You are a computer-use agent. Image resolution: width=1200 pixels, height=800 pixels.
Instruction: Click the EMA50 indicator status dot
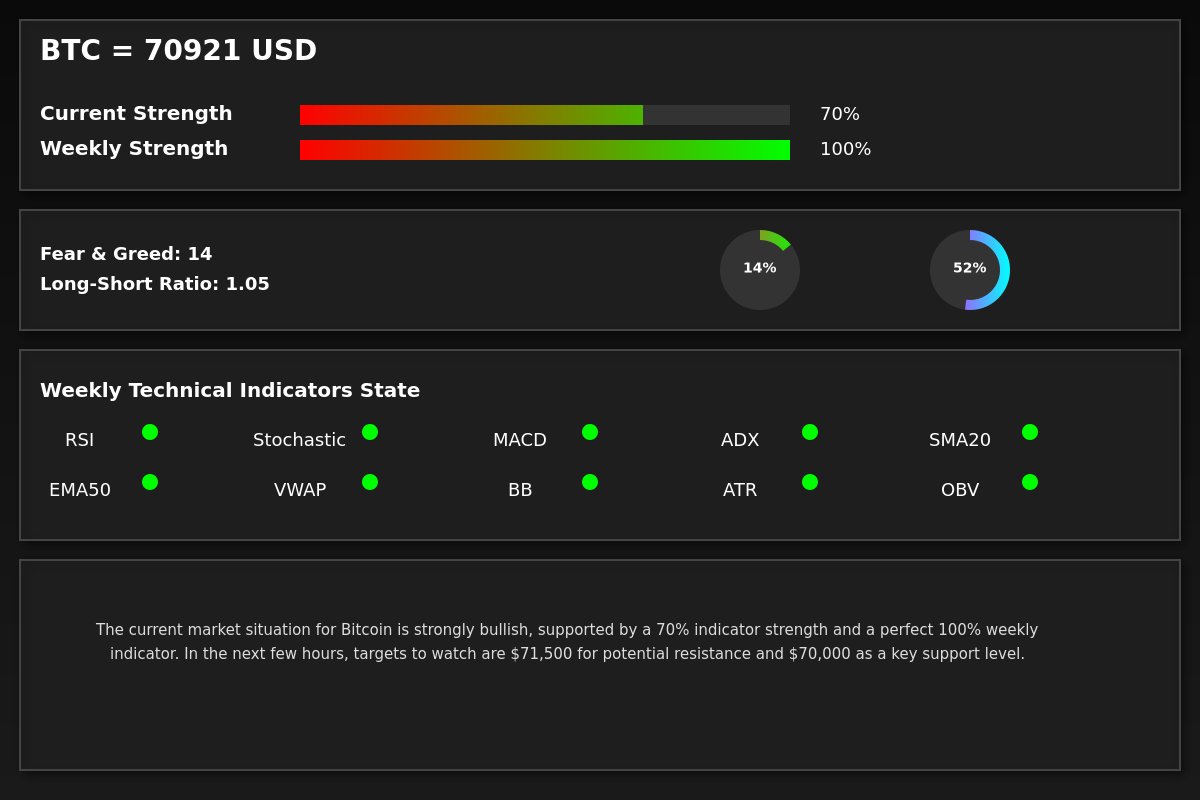[x=150, y=482]
